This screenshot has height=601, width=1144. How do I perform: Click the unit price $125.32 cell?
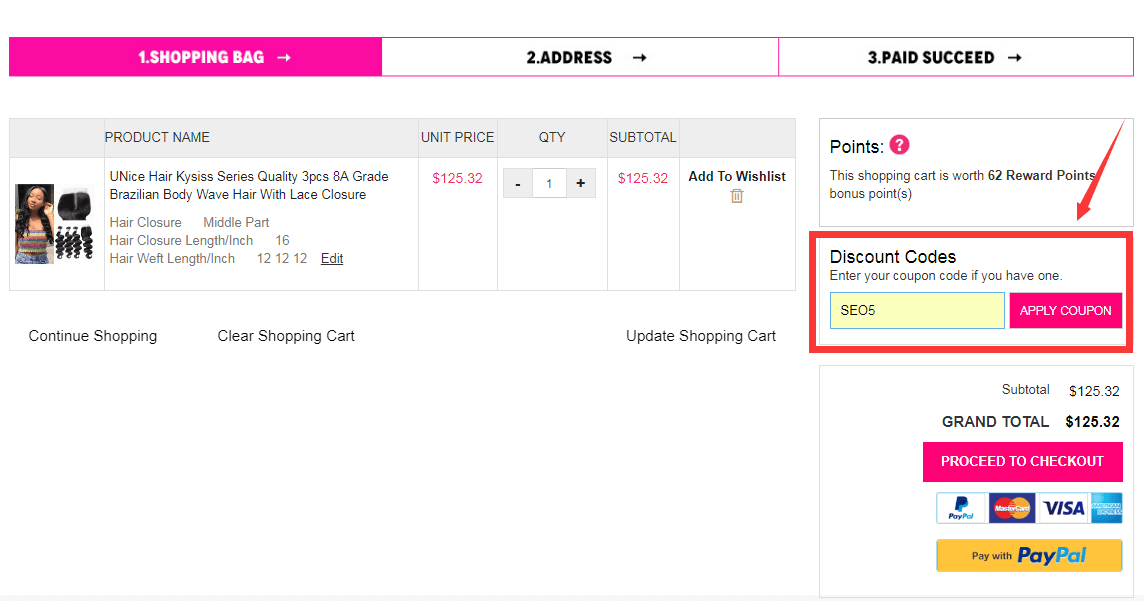coord(457,178)
